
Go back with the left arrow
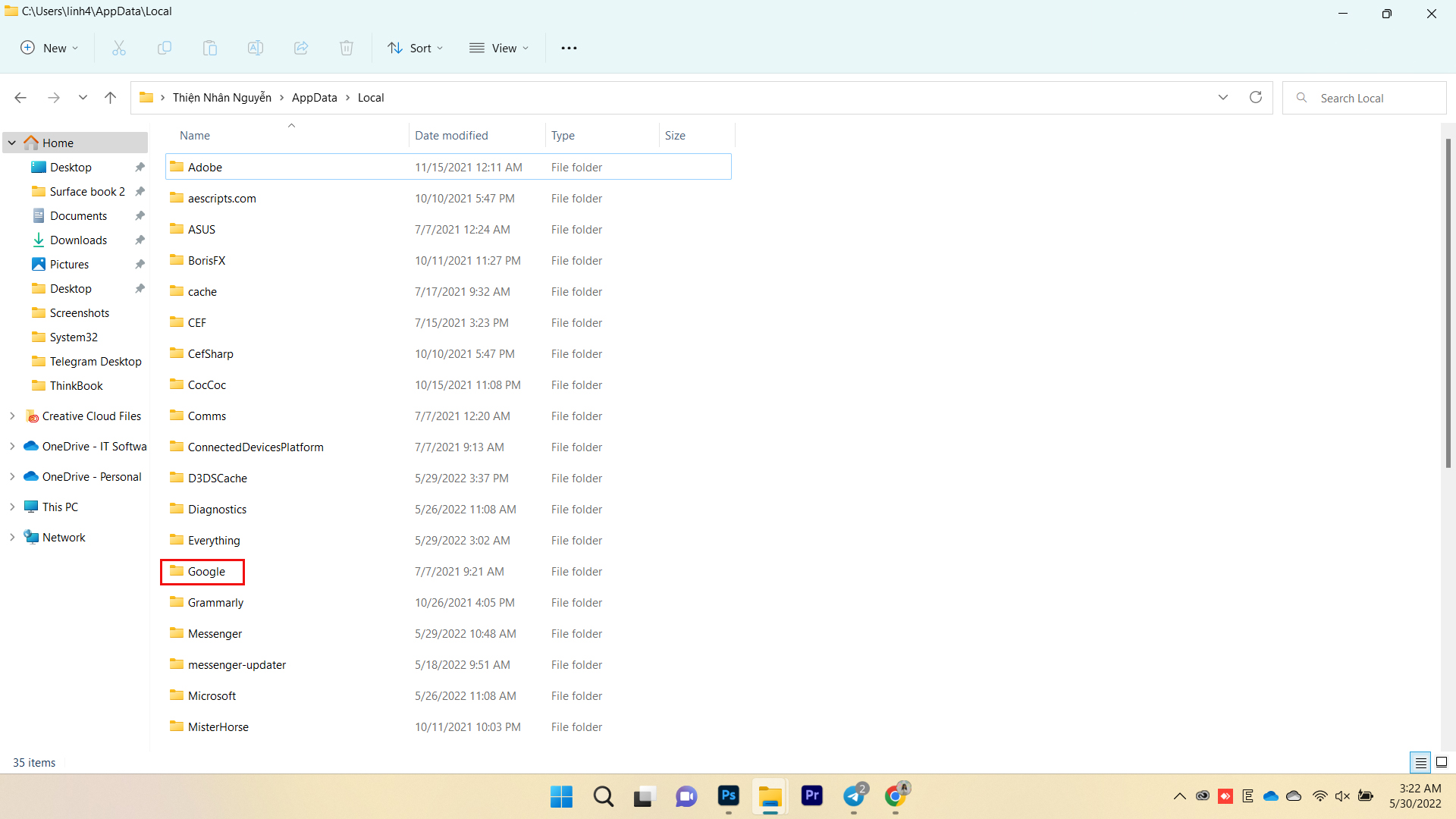(20, 98)
